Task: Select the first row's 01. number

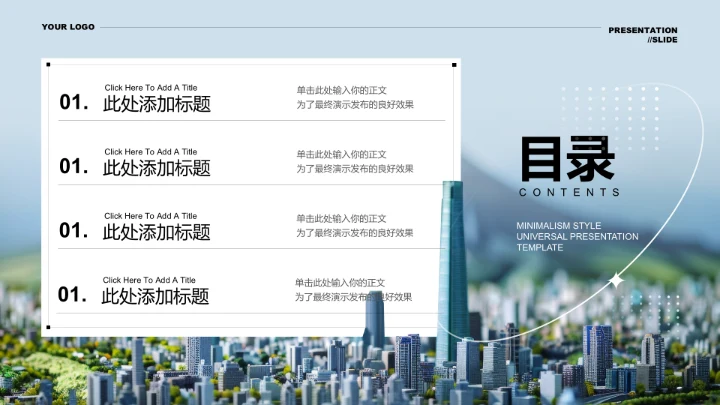Action: pyautogui.click(x=74, y=102)
